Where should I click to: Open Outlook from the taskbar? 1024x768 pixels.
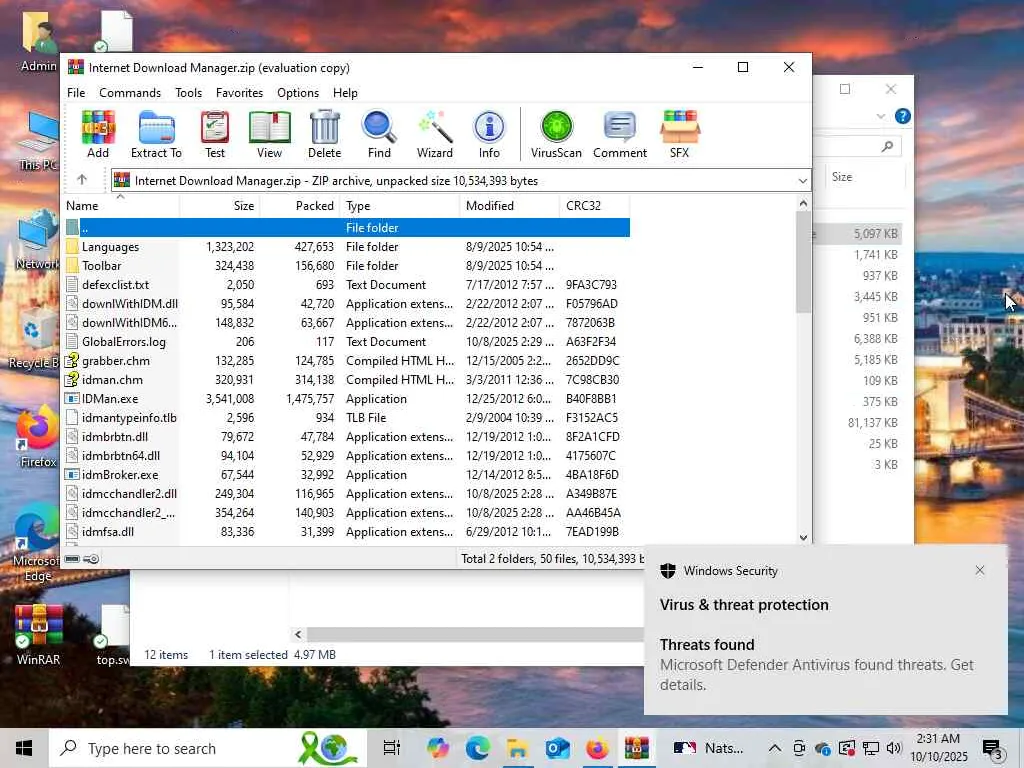[x=558, y=748]
